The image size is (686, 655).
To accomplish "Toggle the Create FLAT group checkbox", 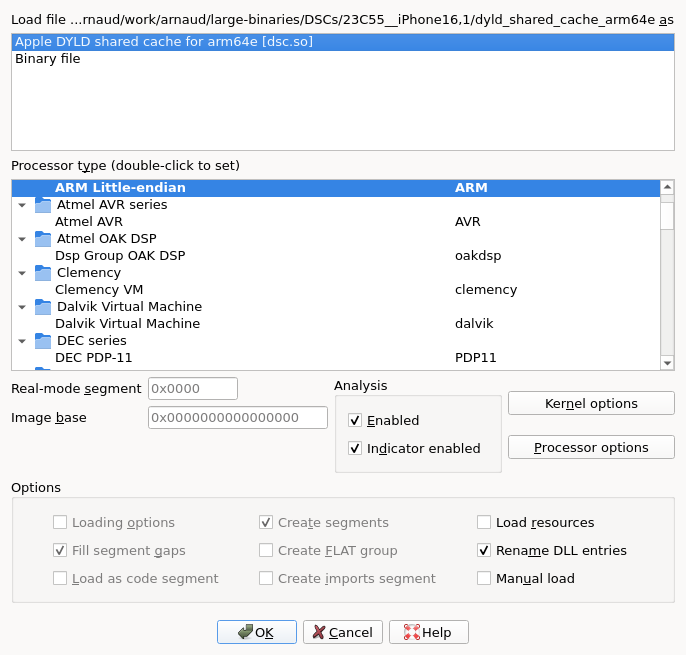I will click(266, 550).
